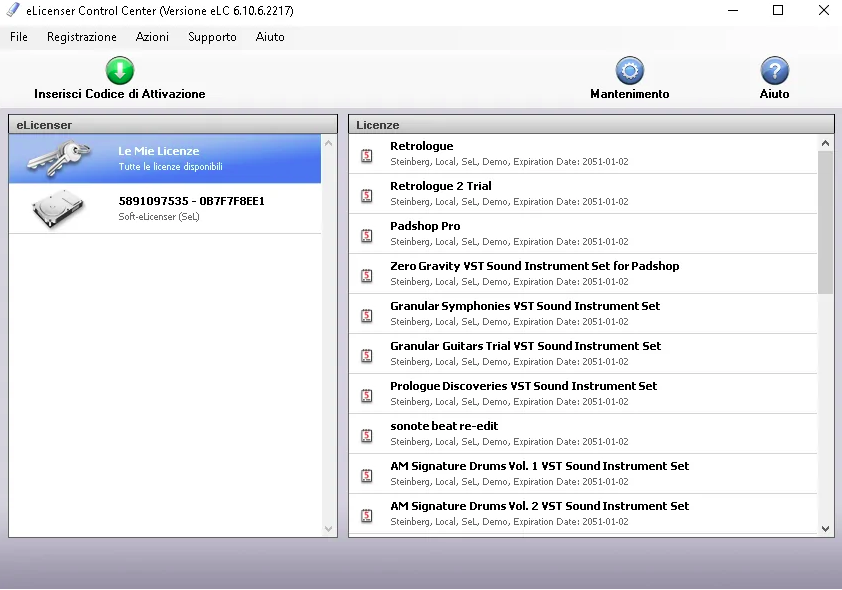The width and height of the screenshot is (842, 590).
Task: Click the license icon beside sonote beat re-edit
Action: pos(367,435)
